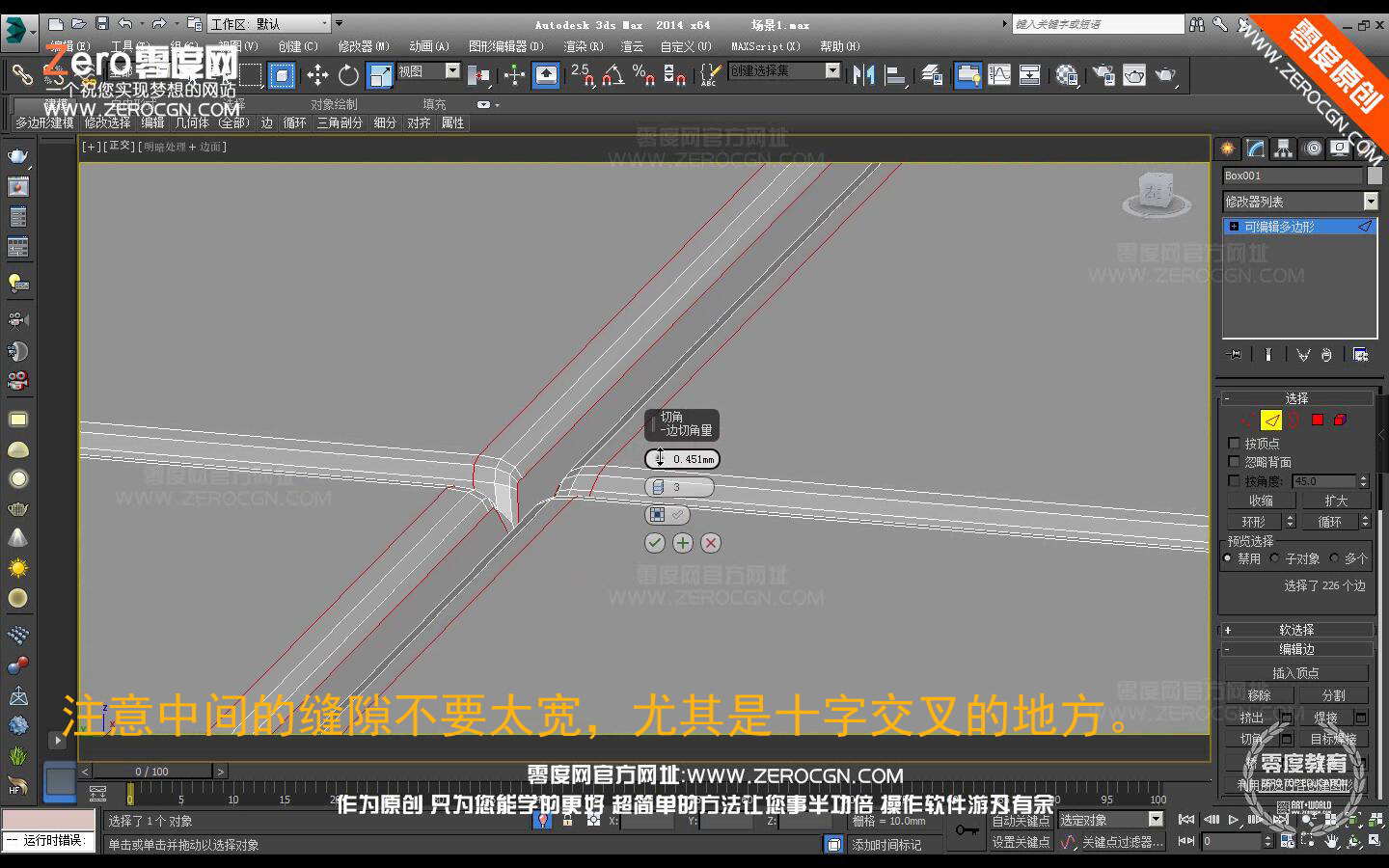Enable the 按顶点 checkbox
Image resolution: width=1389 pixels, height=868 pixels.
point(1234,444)
